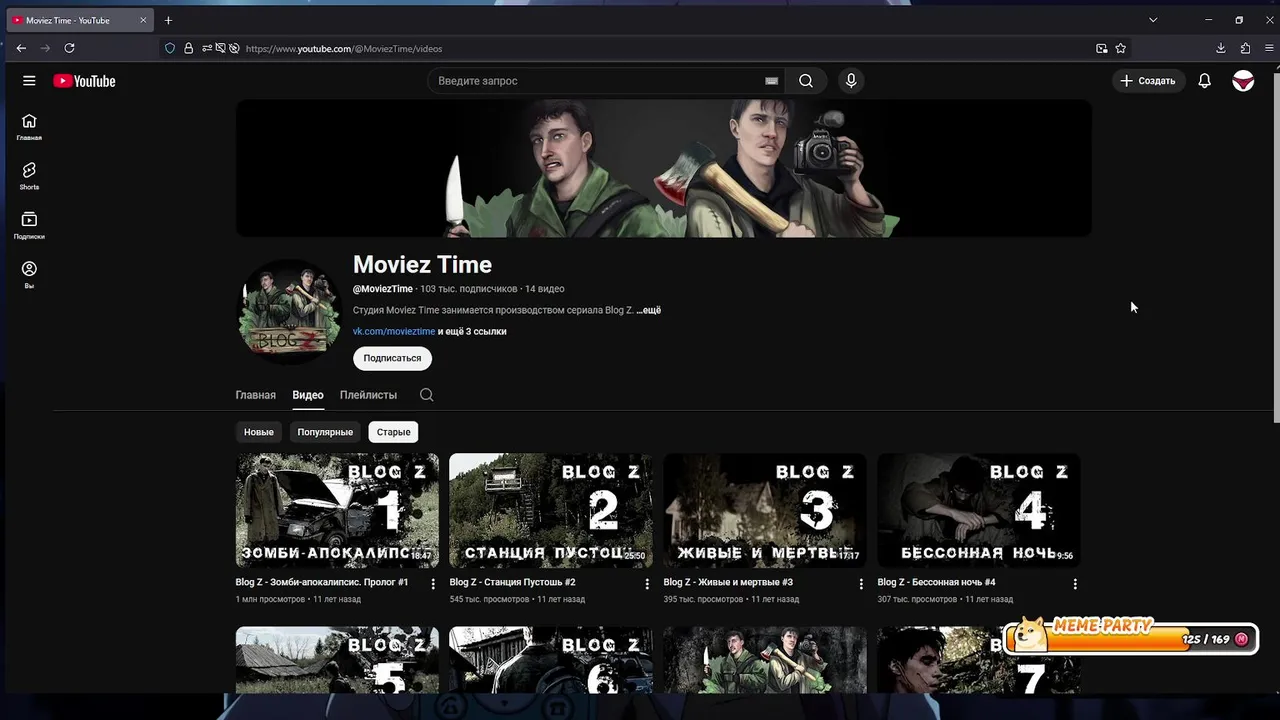Click the YouTube logo
This screenshot has width=1280, height=720.
(84, 81)
